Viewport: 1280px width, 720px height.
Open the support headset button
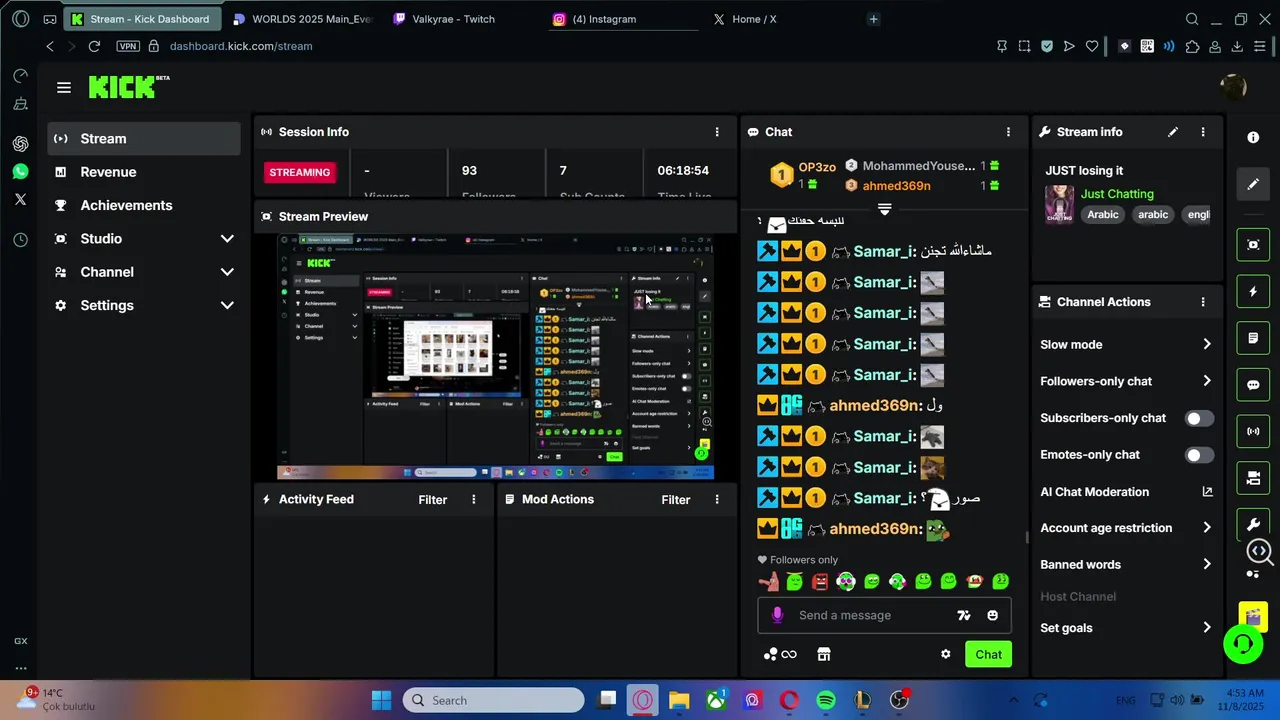pos(1244,643)
